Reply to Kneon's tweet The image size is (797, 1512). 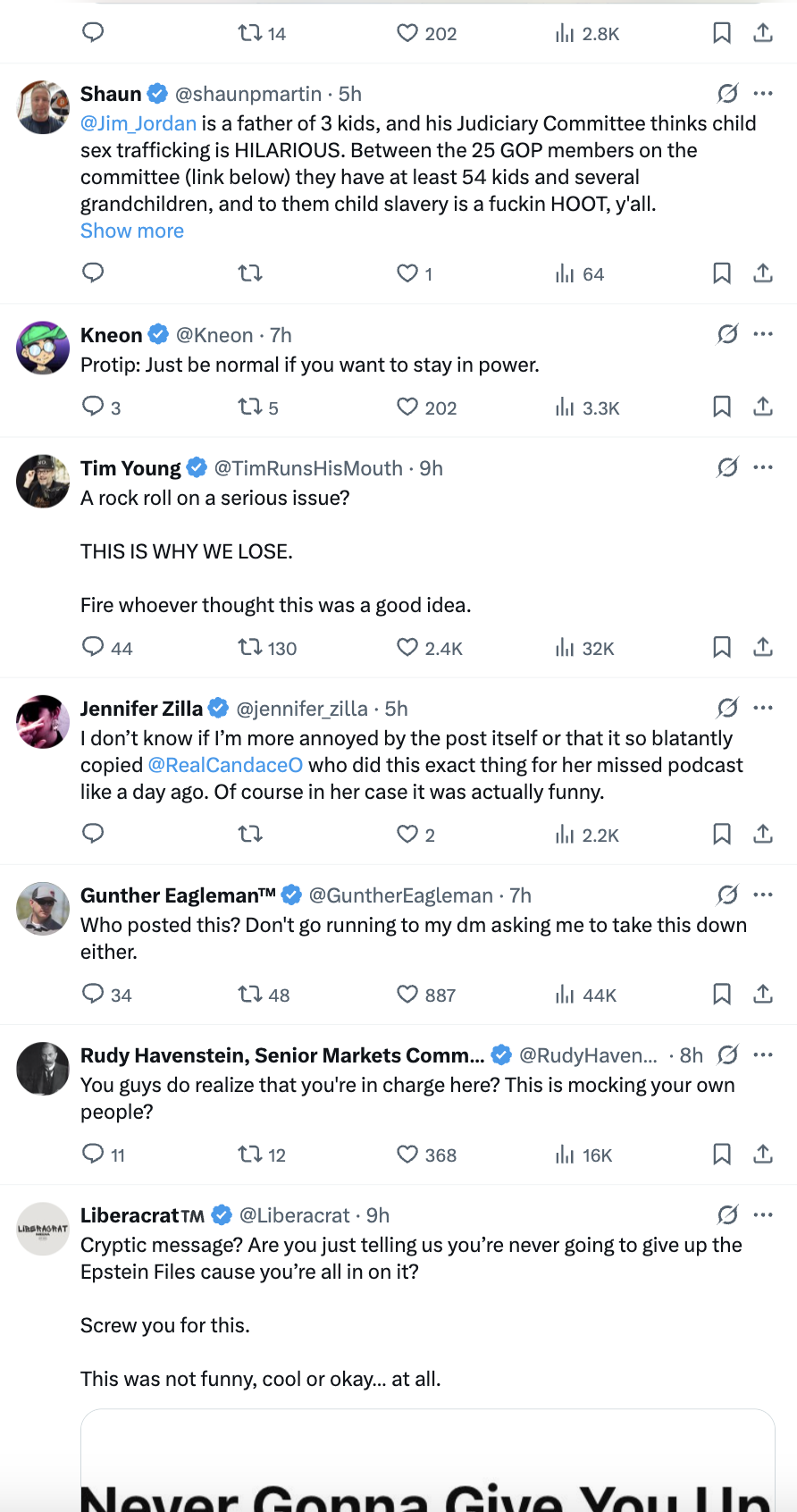[93, 407]
